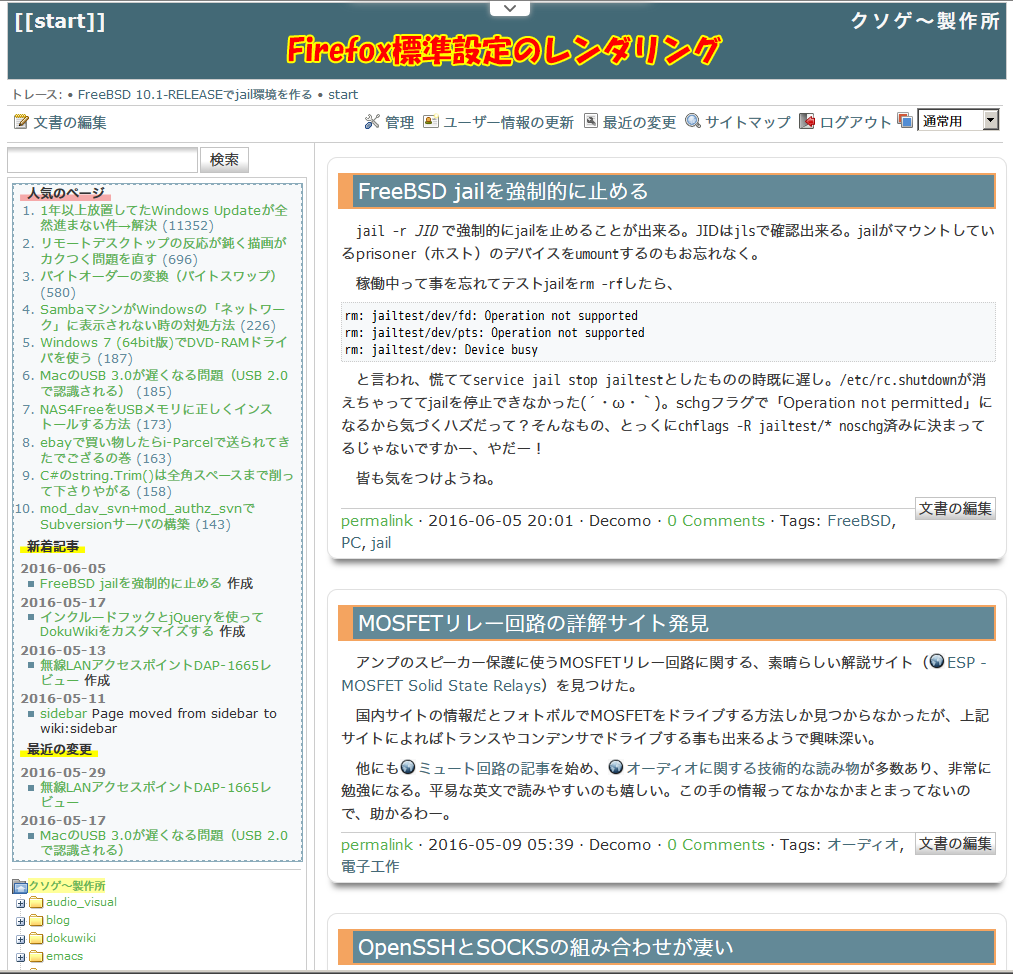Click the 検索 search button

click(224, 160)
